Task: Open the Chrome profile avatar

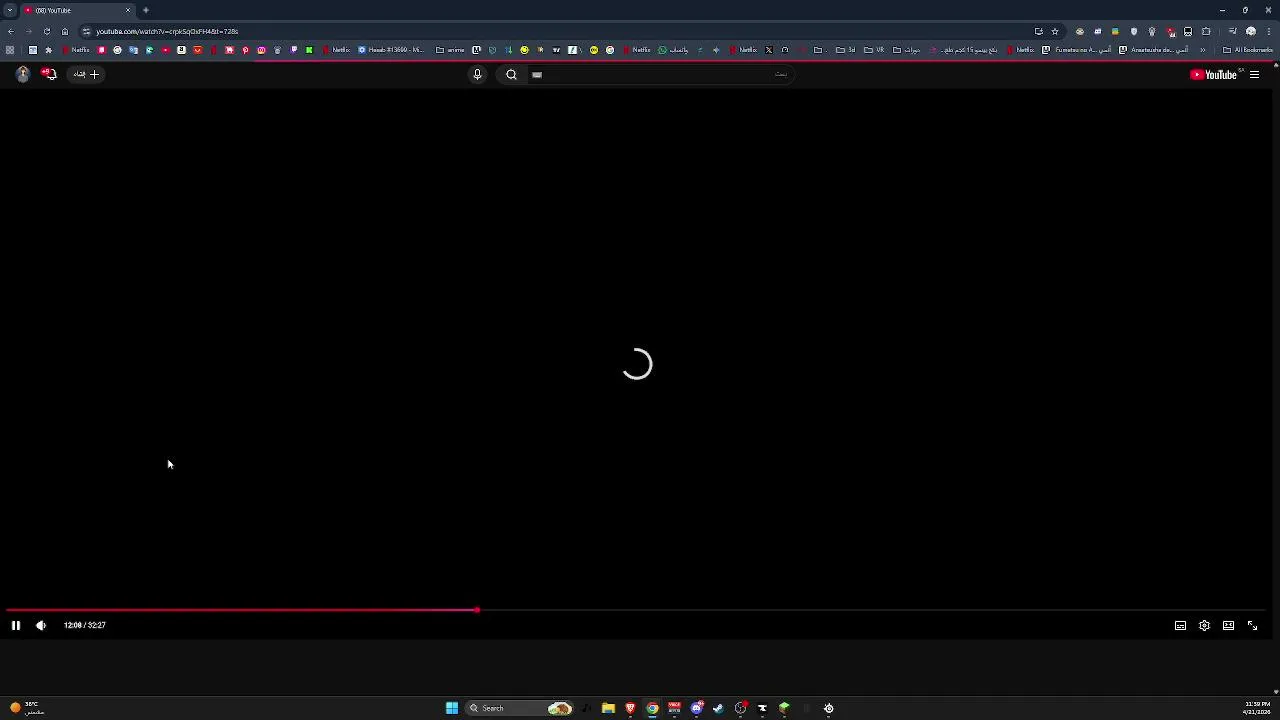Action: coord(1251,31)
